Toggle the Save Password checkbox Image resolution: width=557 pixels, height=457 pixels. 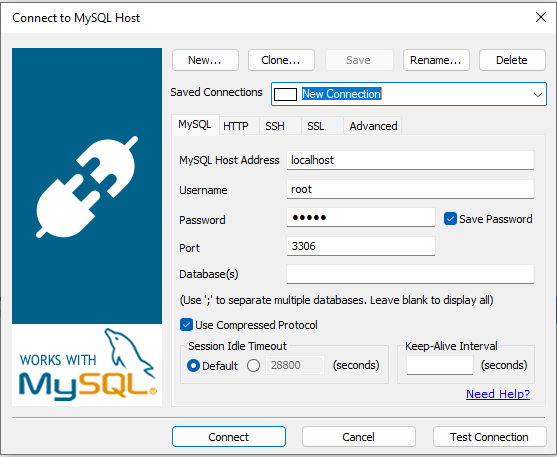coord(450,219)
